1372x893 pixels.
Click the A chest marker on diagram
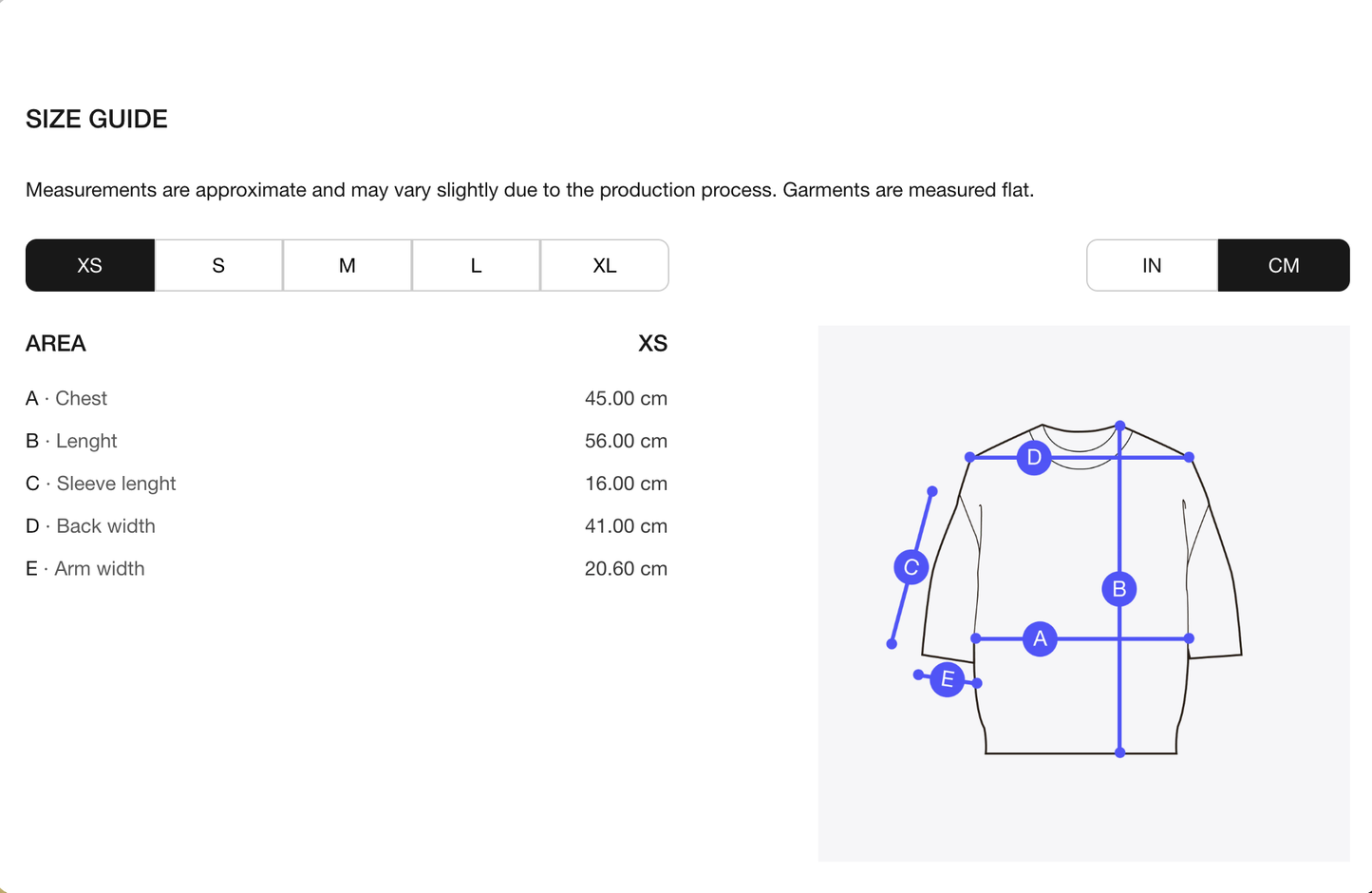[x=1040, y=638]
